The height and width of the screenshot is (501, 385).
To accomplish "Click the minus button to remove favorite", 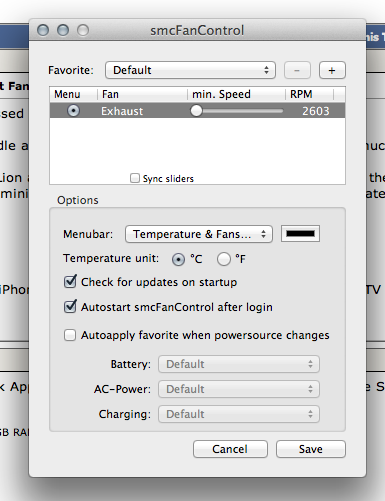I will click(297, 70).
